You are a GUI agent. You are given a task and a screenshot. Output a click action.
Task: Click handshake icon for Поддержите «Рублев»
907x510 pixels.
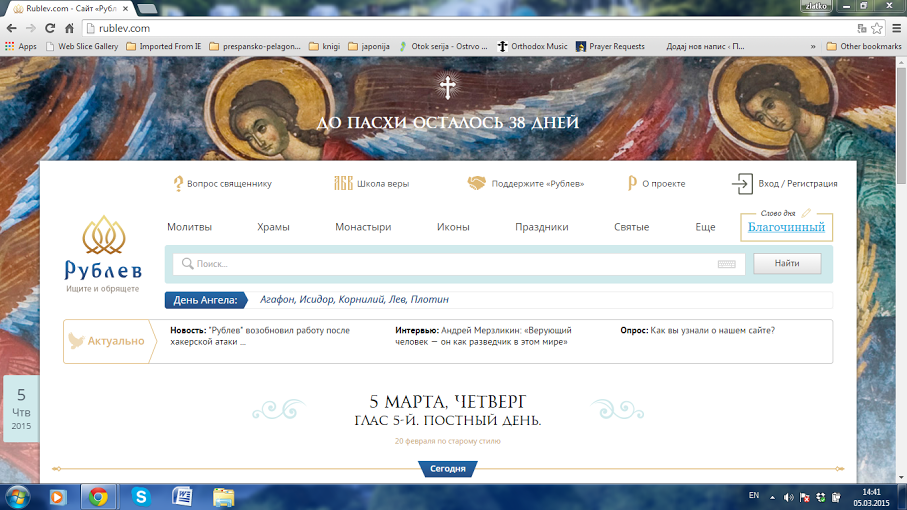[477, 183]
